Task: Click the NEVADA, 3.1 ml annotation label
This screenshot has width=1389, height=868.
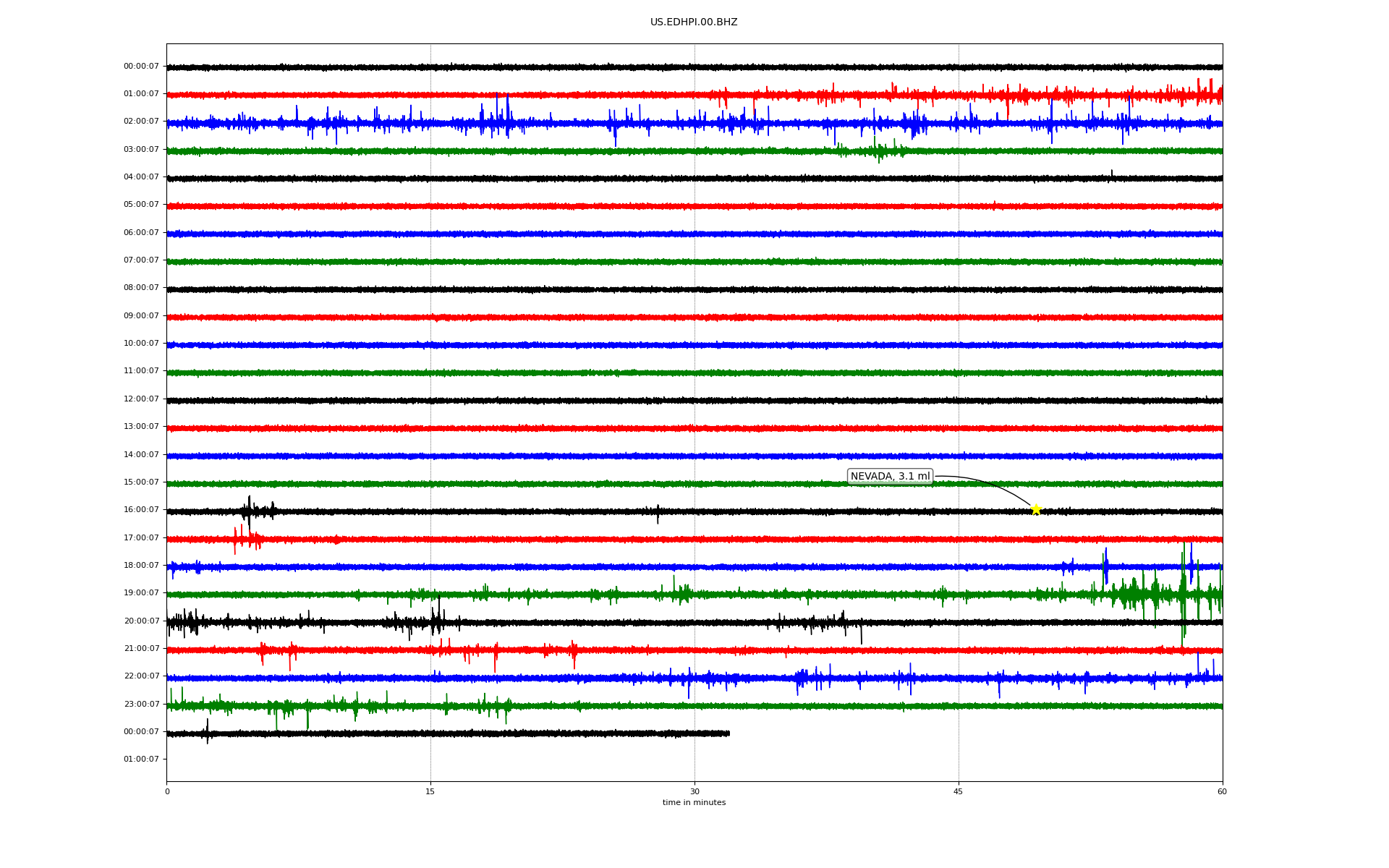Action: click(890, 476)
